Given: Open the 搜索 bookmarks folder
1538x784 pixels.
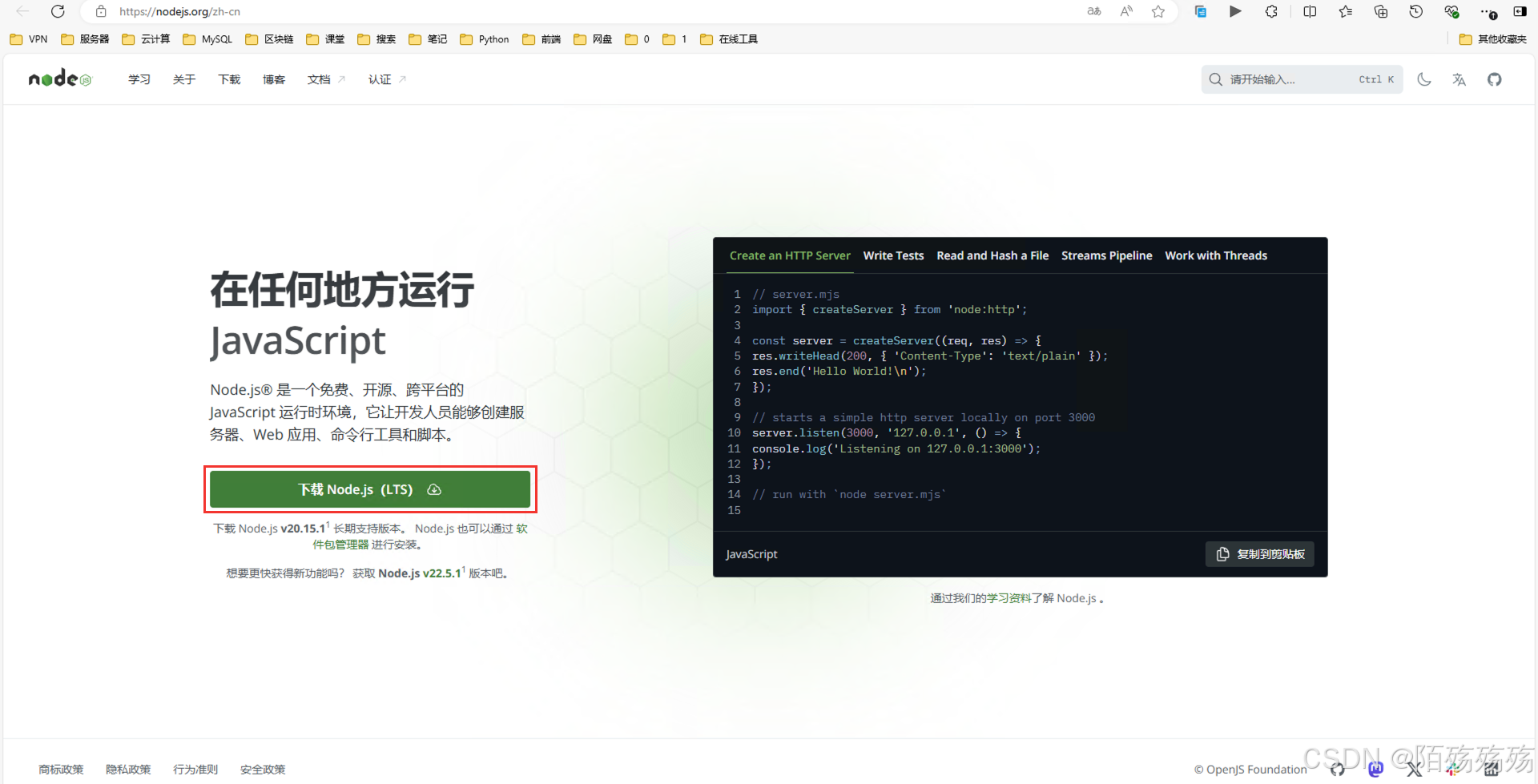Looking at the screenshot, I should click(376, 39).
